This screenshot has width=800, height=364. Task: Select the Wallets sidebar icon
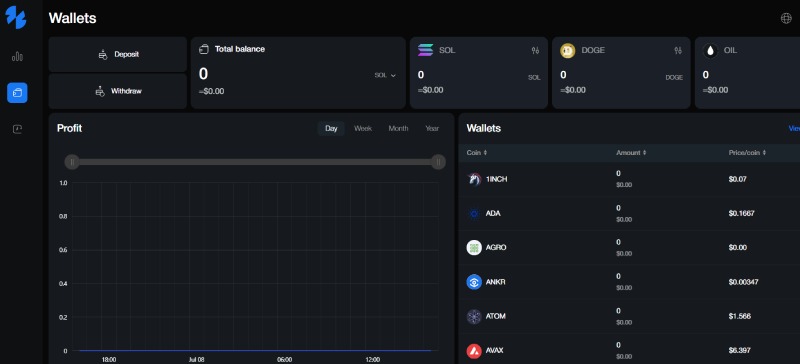tap(17, 92)
